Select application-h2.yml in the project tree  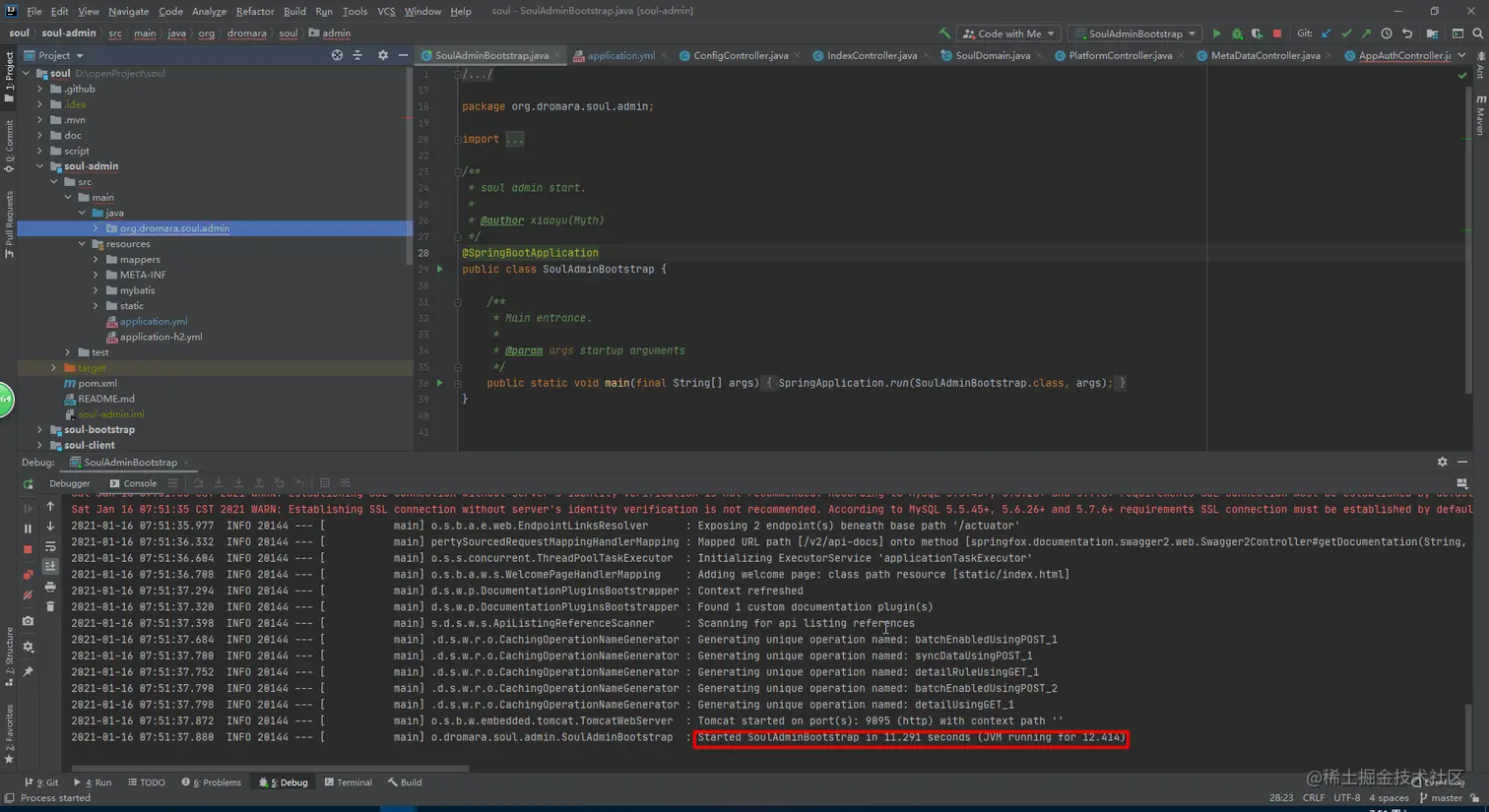pos(162,337)
